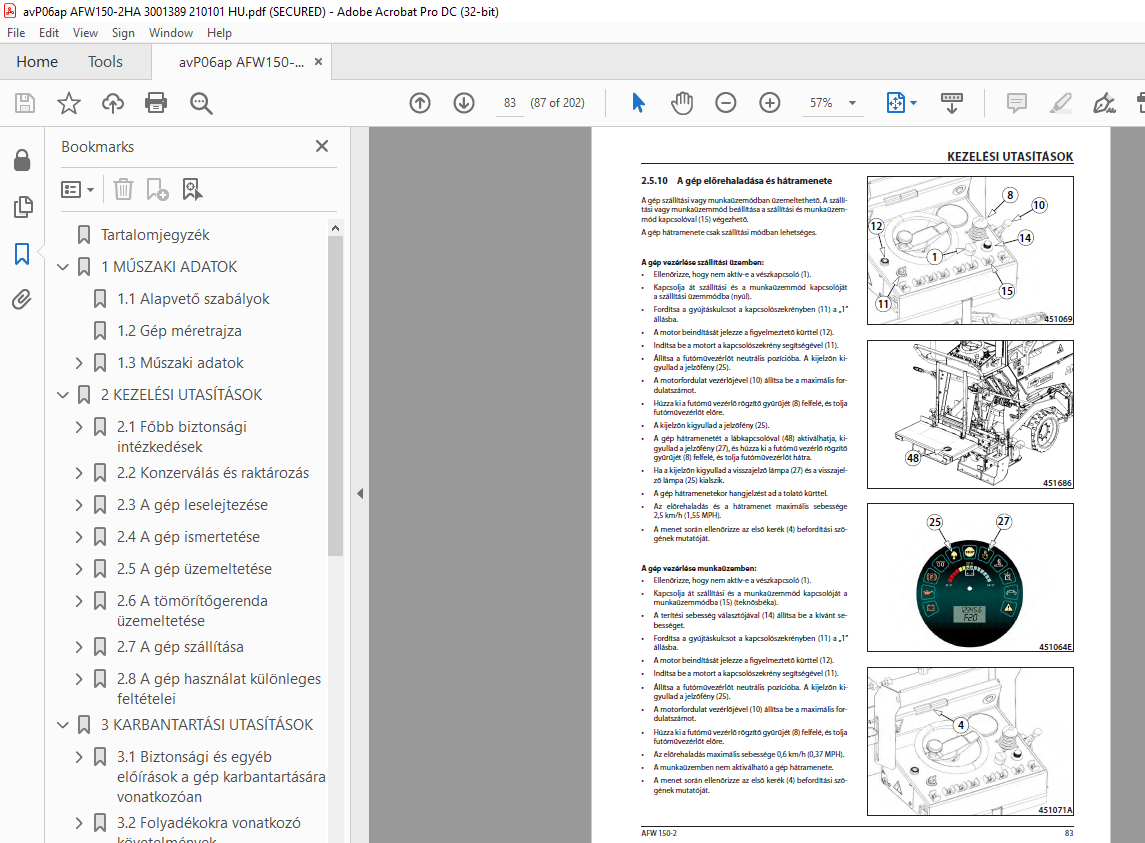This screenshot has height=843, width=1145.
Task: Open the View menu
Action: (85, 33)
